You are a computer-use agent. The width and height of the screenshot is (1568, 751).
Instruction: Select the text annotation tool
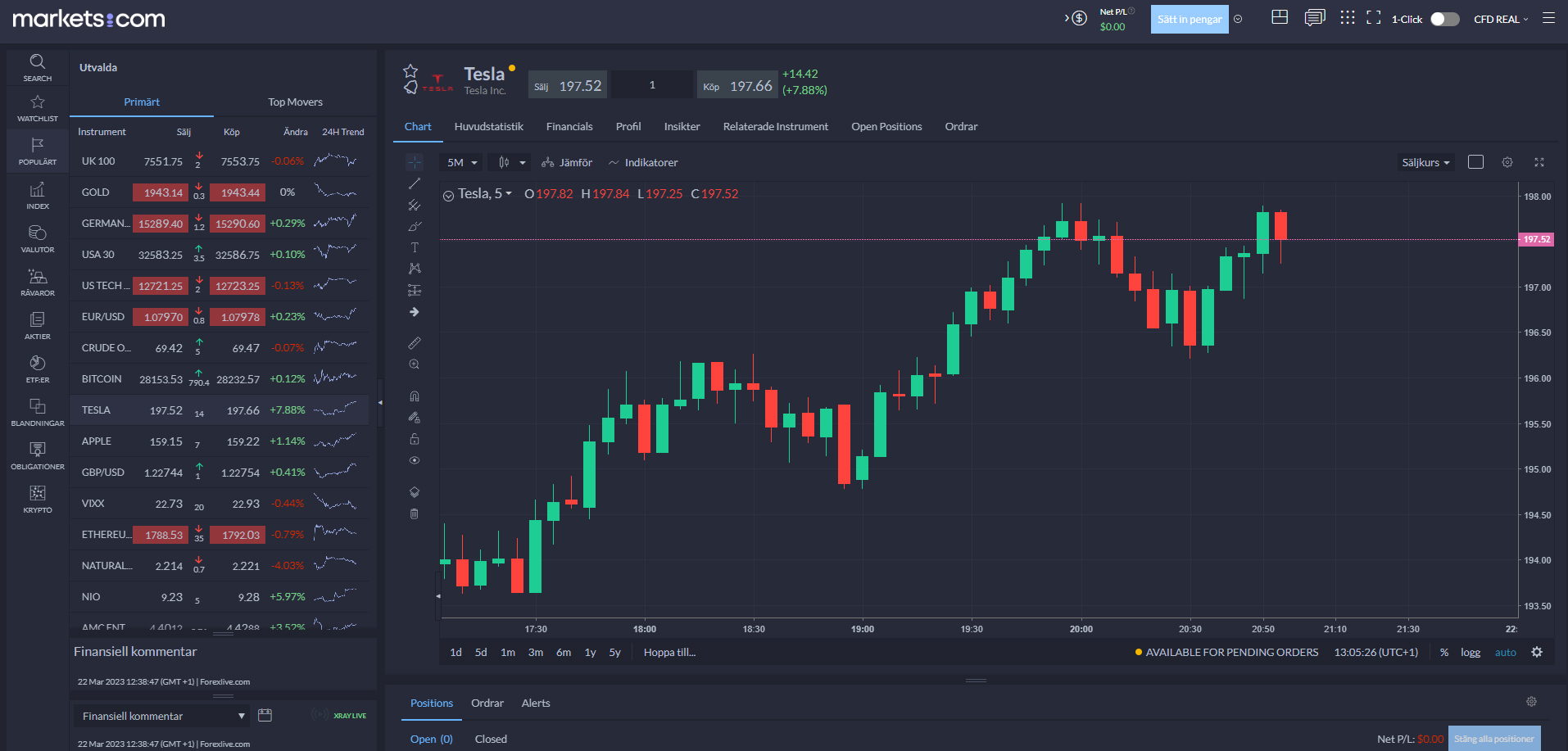pos(415,247)
